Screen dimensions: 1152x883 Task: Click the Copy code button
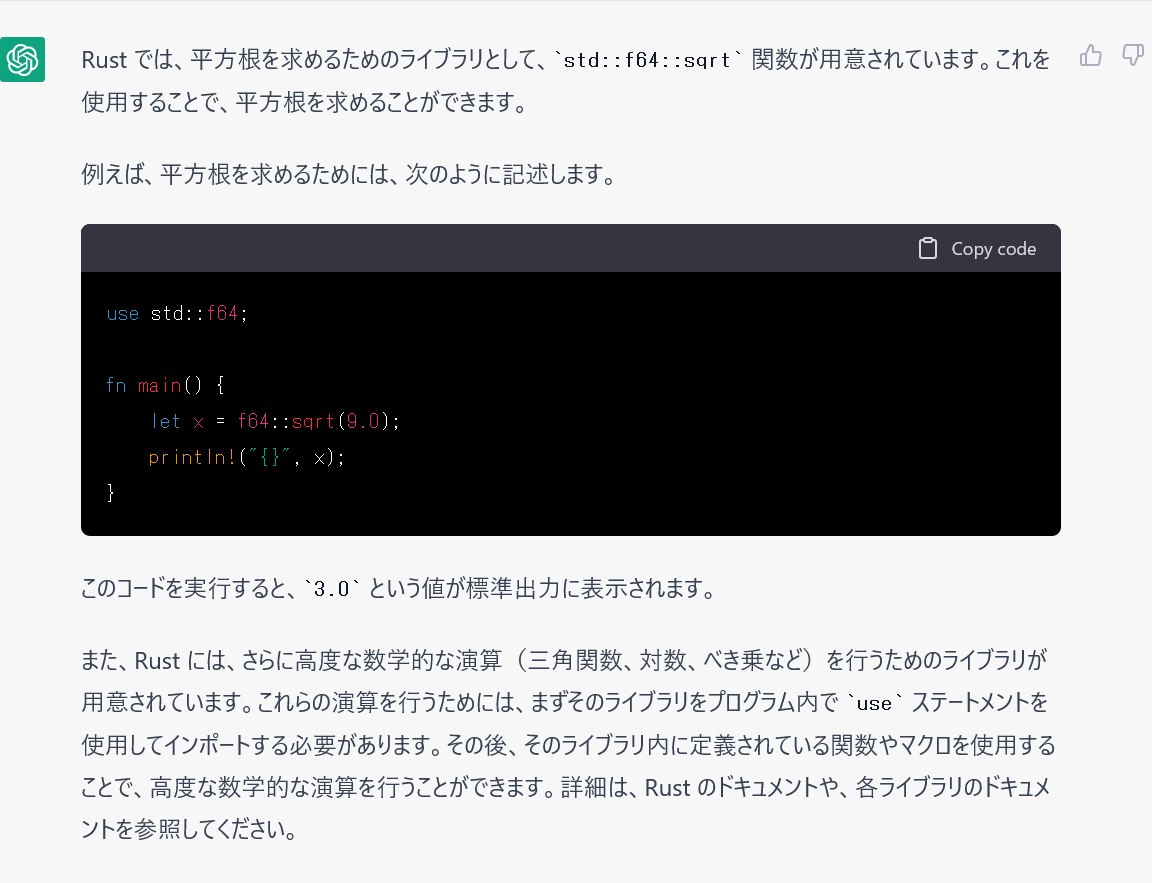pos(977,249)
